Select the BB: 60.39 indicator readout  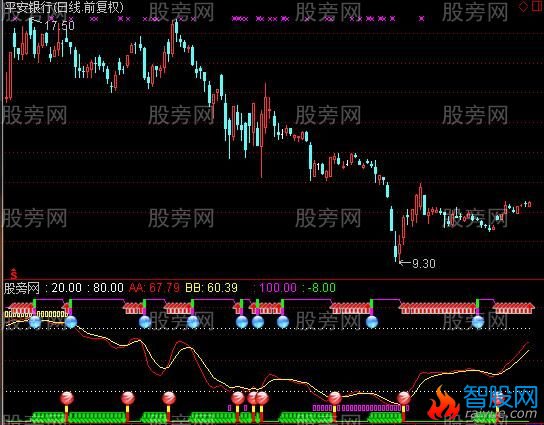[212, 288]
